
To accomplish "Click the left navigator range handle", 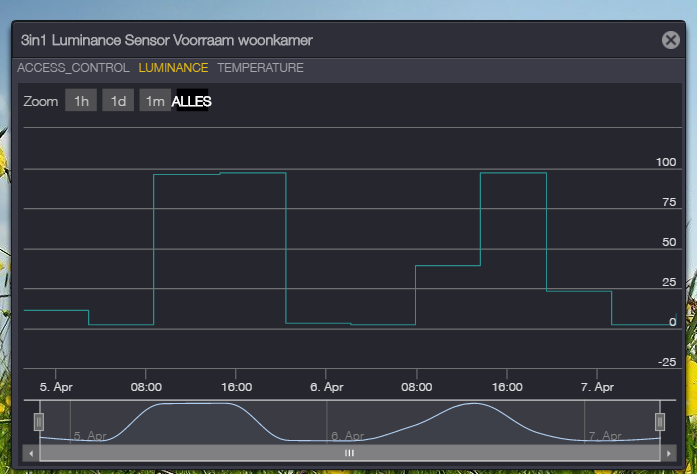I will tap(39, 422).
